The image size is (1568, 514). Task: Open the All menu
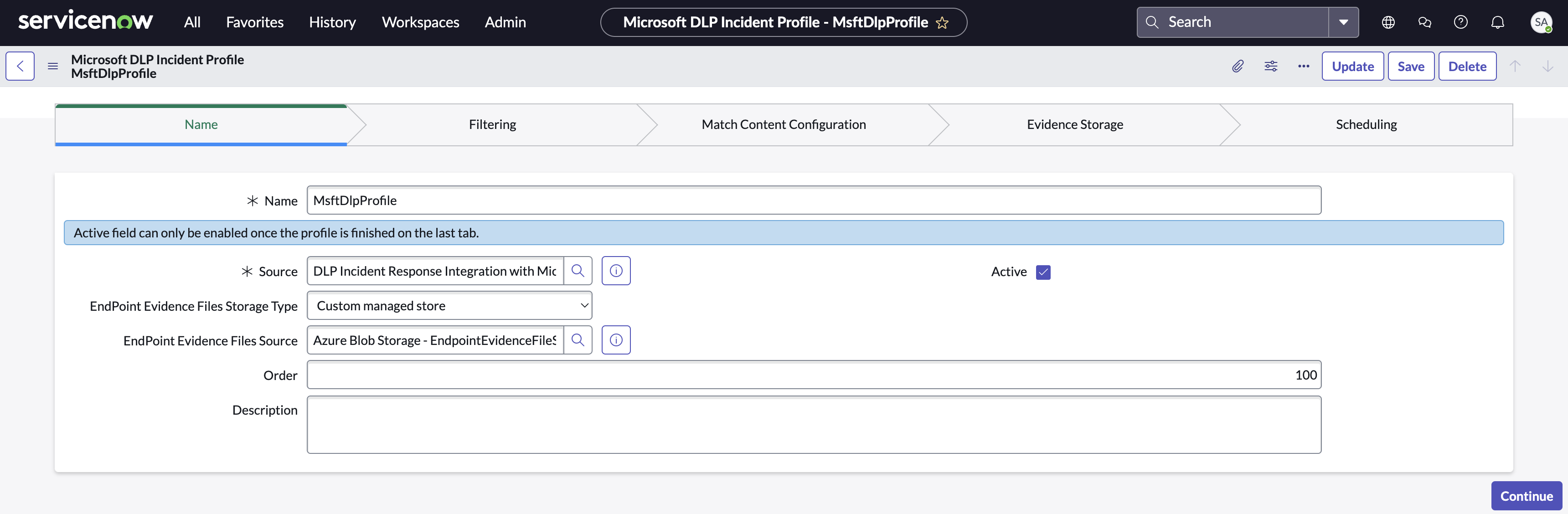[192, 22]
